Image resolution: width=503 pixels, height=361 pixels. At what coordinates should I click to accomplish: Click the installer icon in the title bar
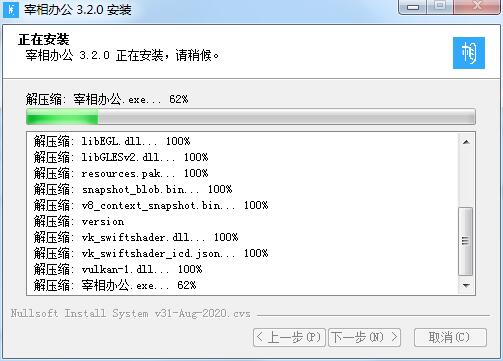click(x=11, y=9)
